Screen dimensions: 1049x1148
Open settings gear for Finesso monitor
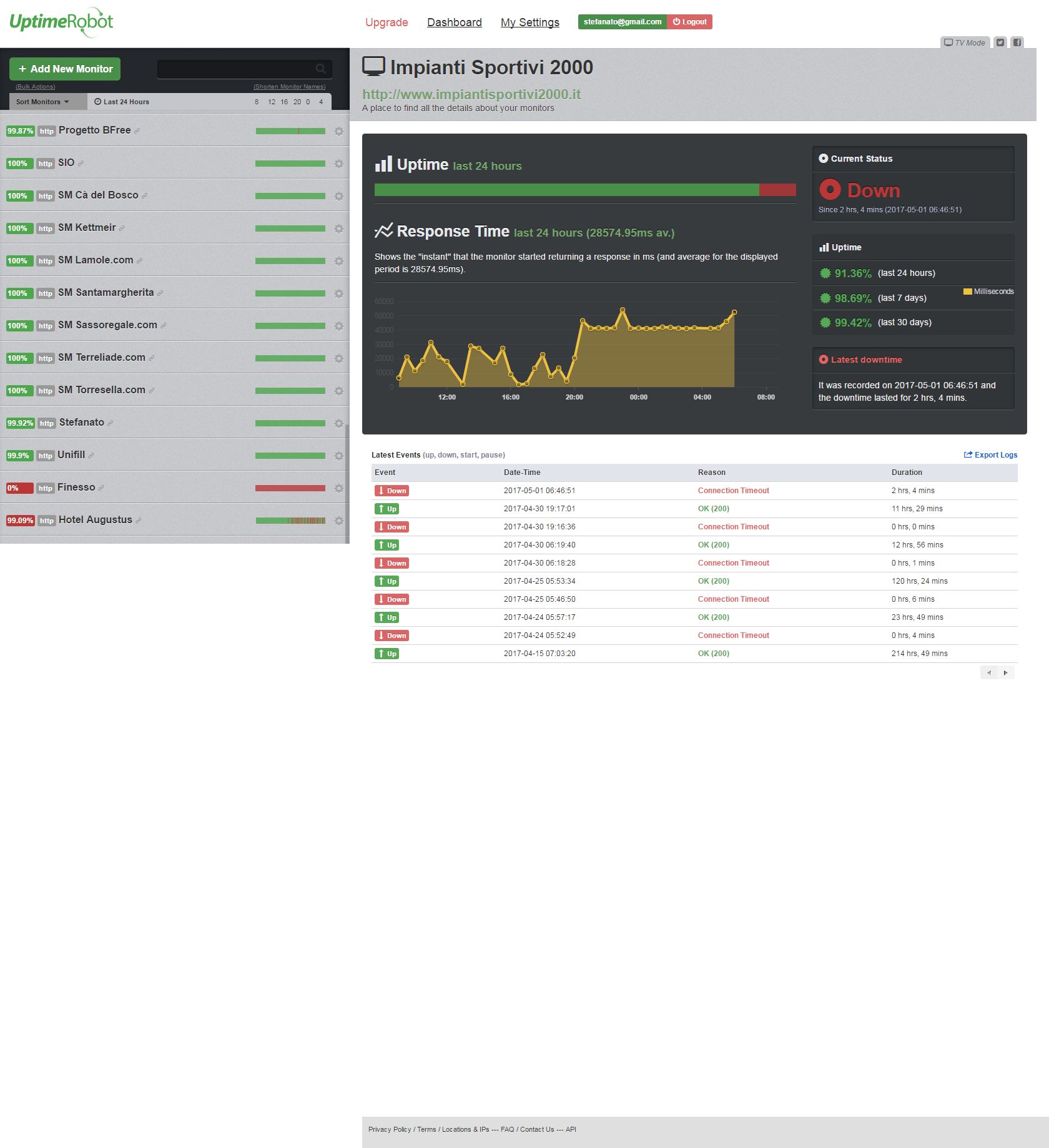coord(339,488)
